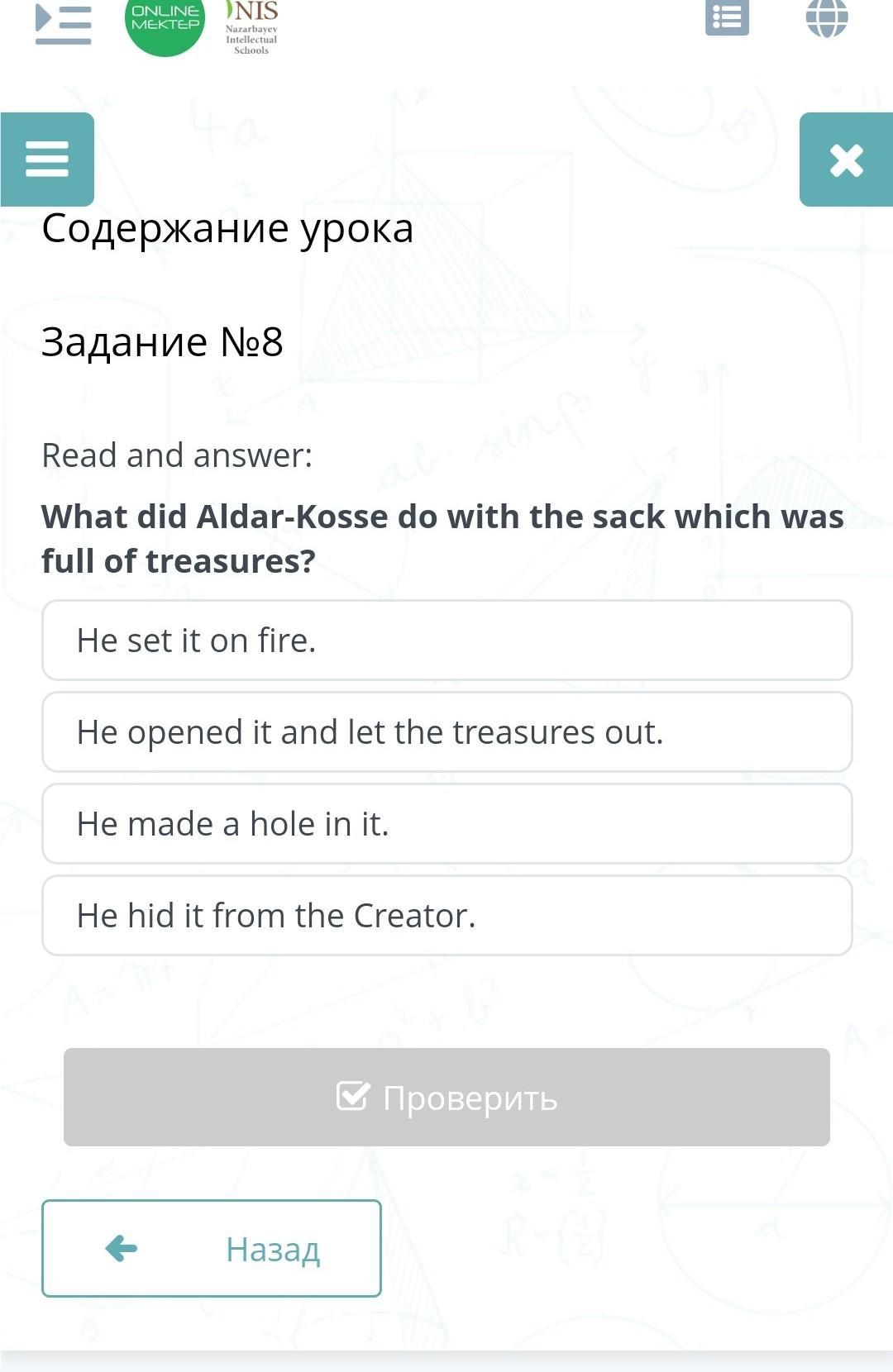Viewport: 893px width, 1372px height.
Task: Click the question text about Aldar-Kosse
Action: 443,538
